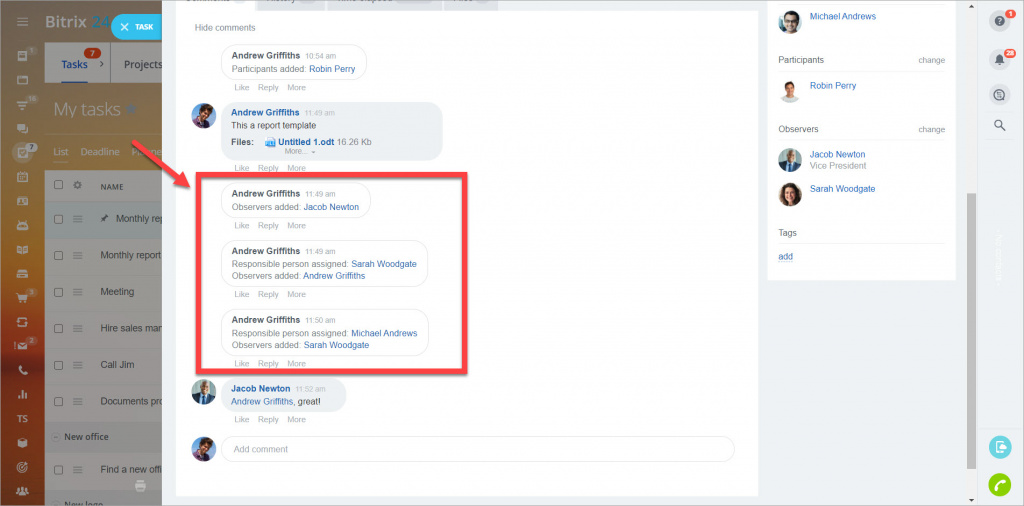Click change next to Observers
Screen dimensions: 1024x506
(x=931, y=129)
